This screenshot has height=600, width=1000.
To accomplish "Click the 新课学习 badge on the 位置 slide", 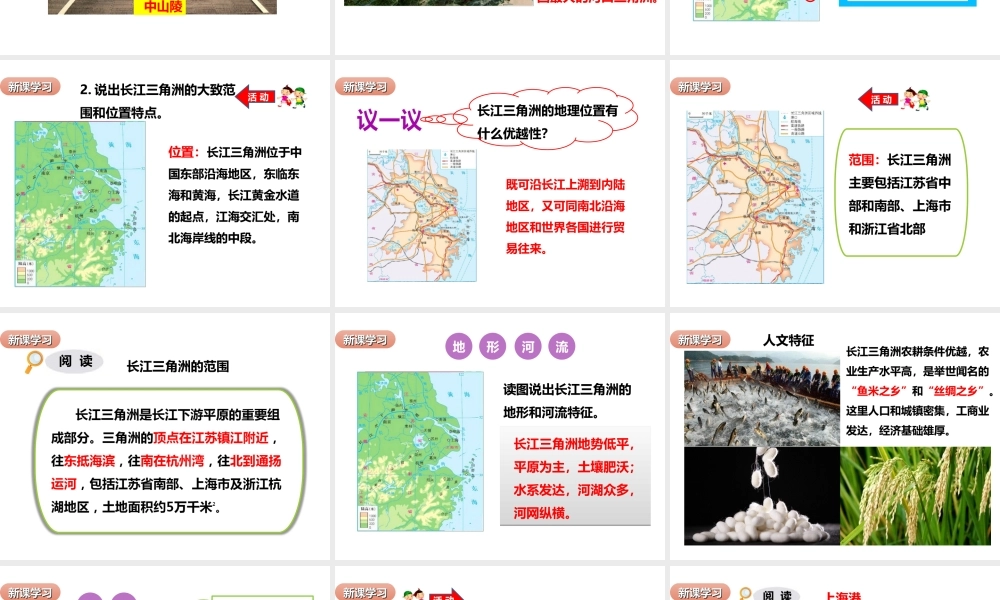I will (x=30, y=87).
